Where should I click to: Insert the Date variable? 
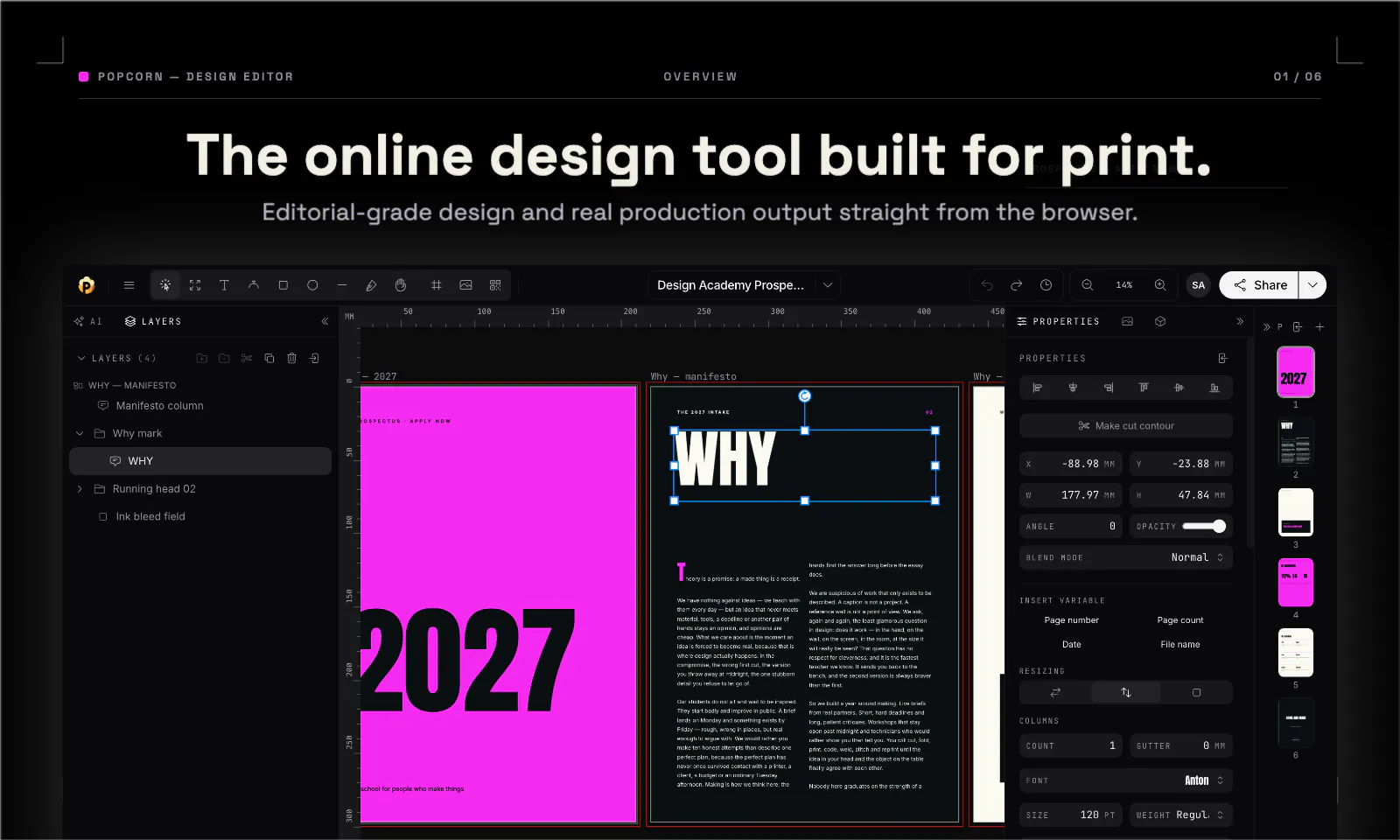coord(1072,645)
